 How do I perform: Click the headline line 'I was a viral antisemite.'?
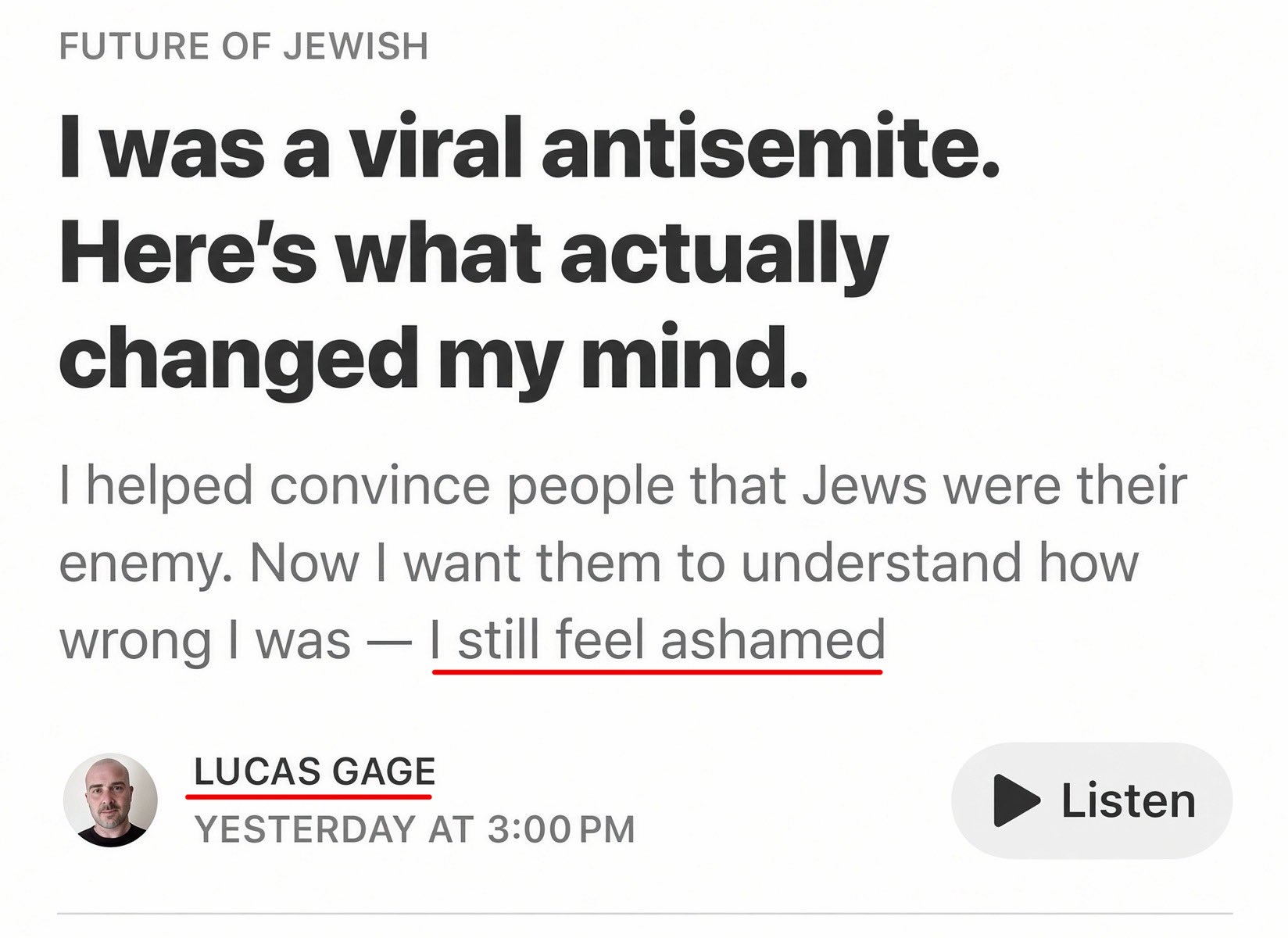[x=530, y=148]
